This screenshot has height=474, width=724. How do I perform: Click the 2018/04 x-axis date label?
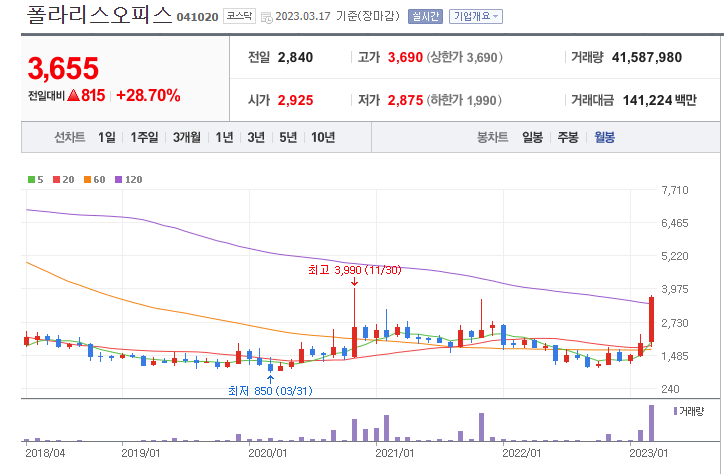click(x=45, y=453)
